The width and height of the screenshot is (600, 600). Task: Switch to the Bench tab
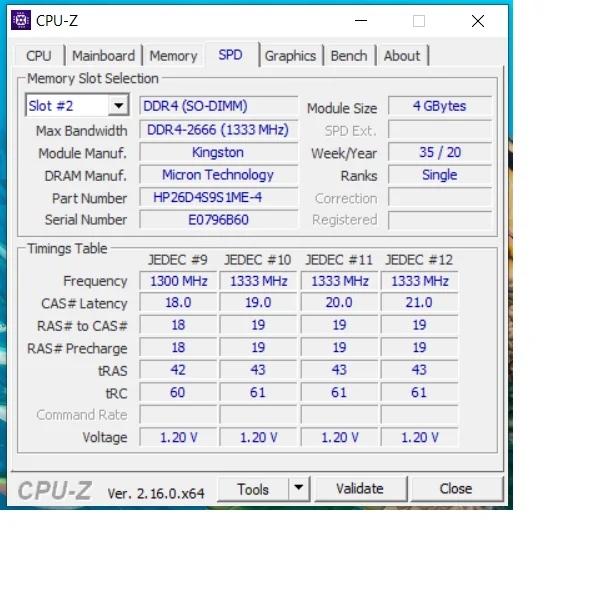pyautogui.click(x=349, y=56)
